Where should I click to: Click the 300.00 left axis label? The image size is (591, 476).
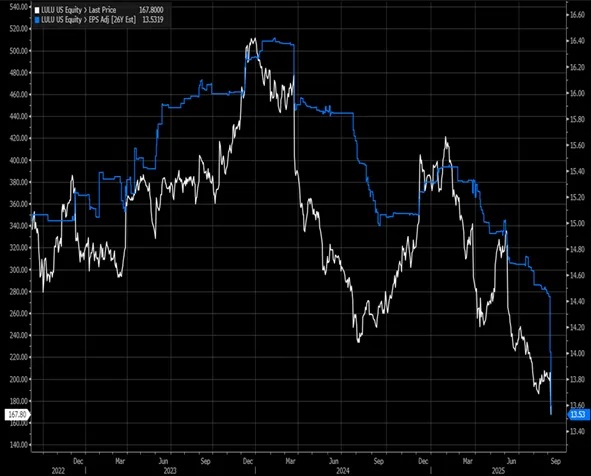(18, 270)
